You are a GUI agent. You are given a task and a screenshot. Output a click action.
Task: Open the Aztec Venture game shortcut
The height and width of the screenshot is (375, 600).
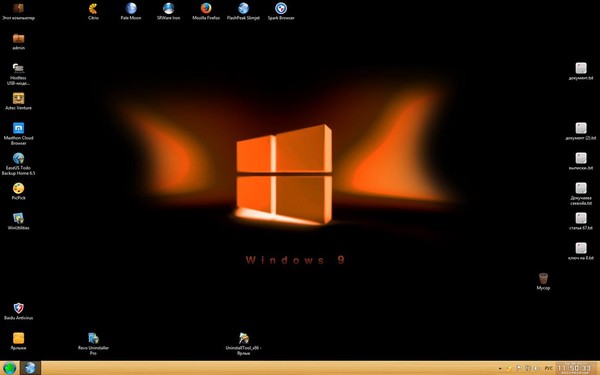click(18, 101)
